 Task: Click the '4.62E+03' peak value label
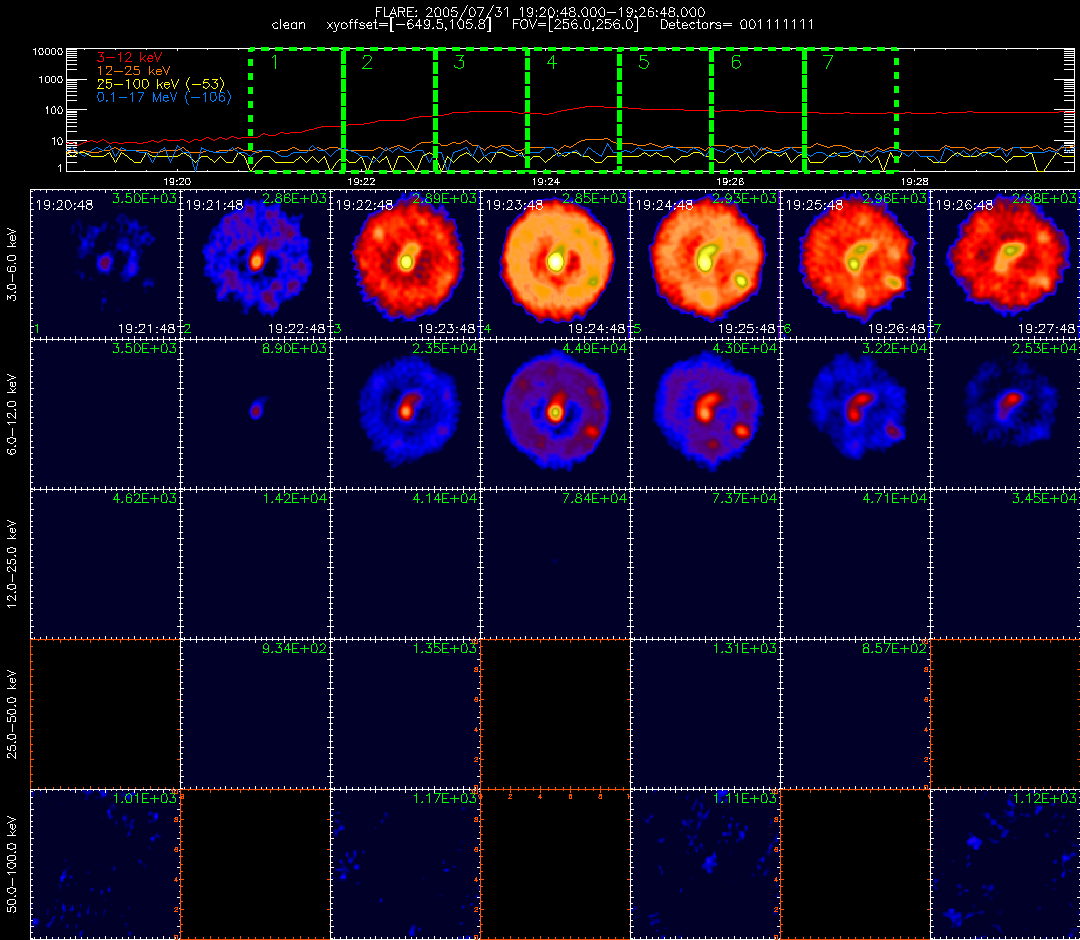tap(145, 499)
